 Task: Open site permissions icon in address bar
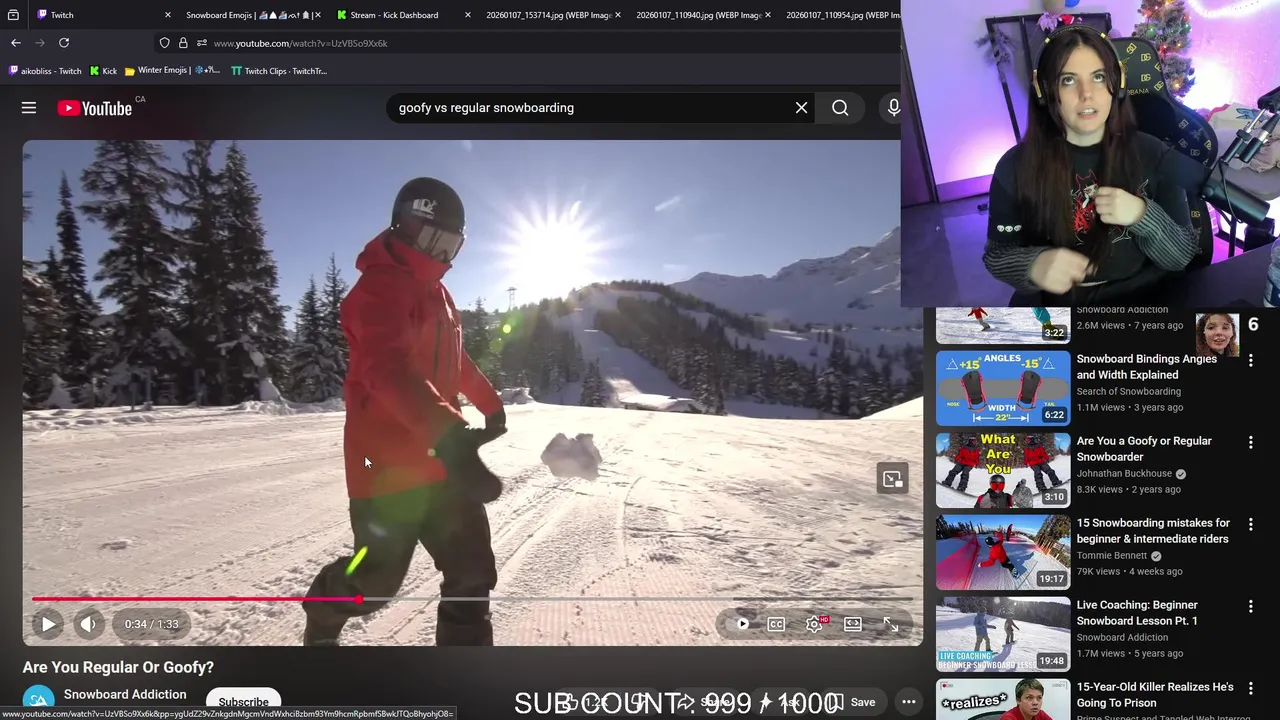(202, 43)
